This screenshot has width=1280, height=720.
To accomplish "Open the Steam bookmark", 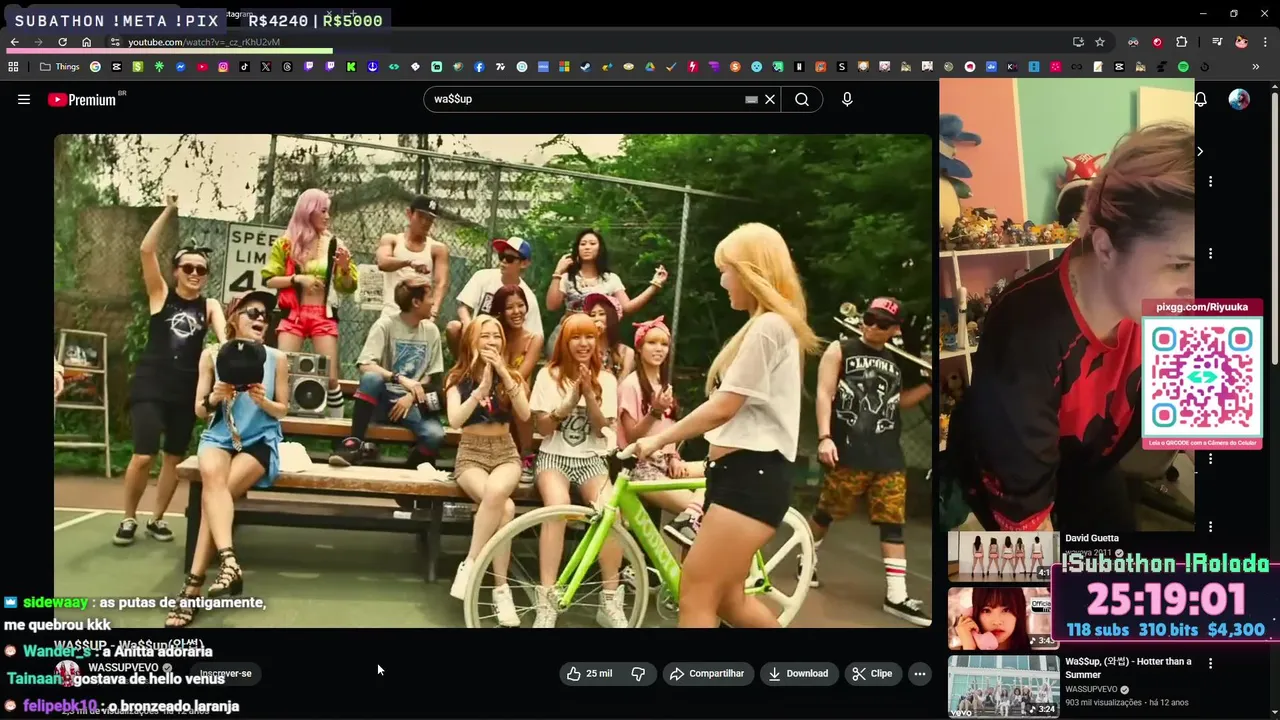I will pos(585,67).
